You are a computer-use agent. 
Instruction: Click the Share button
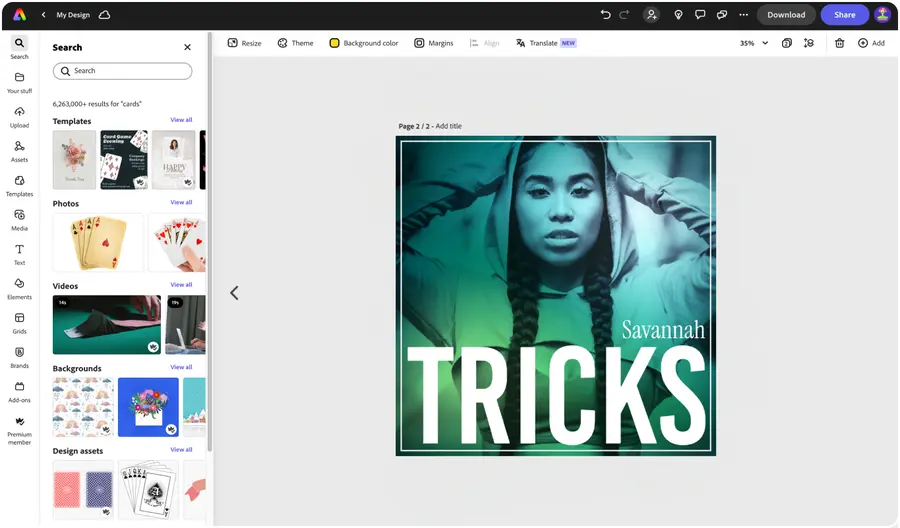point(844,15)
